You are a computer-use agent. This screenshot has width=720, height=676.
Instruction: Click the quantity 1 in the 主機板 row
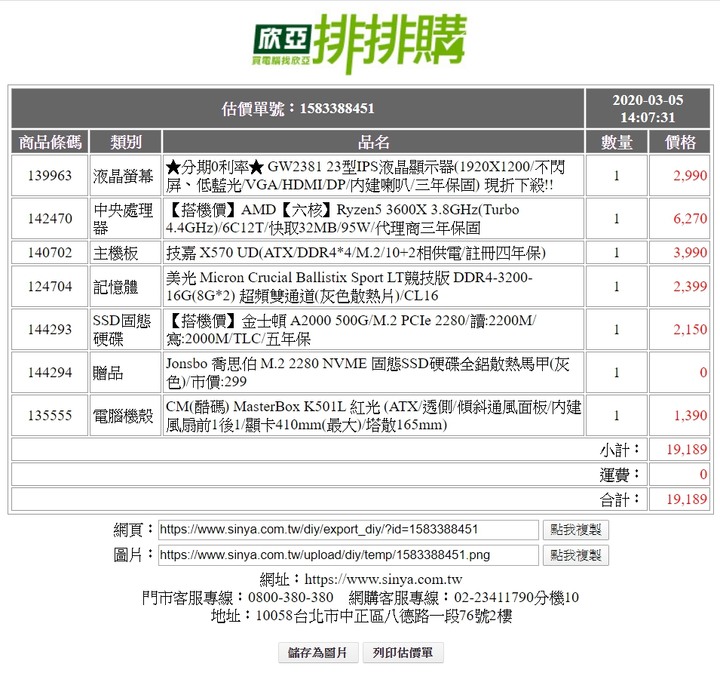click(617, 253)
